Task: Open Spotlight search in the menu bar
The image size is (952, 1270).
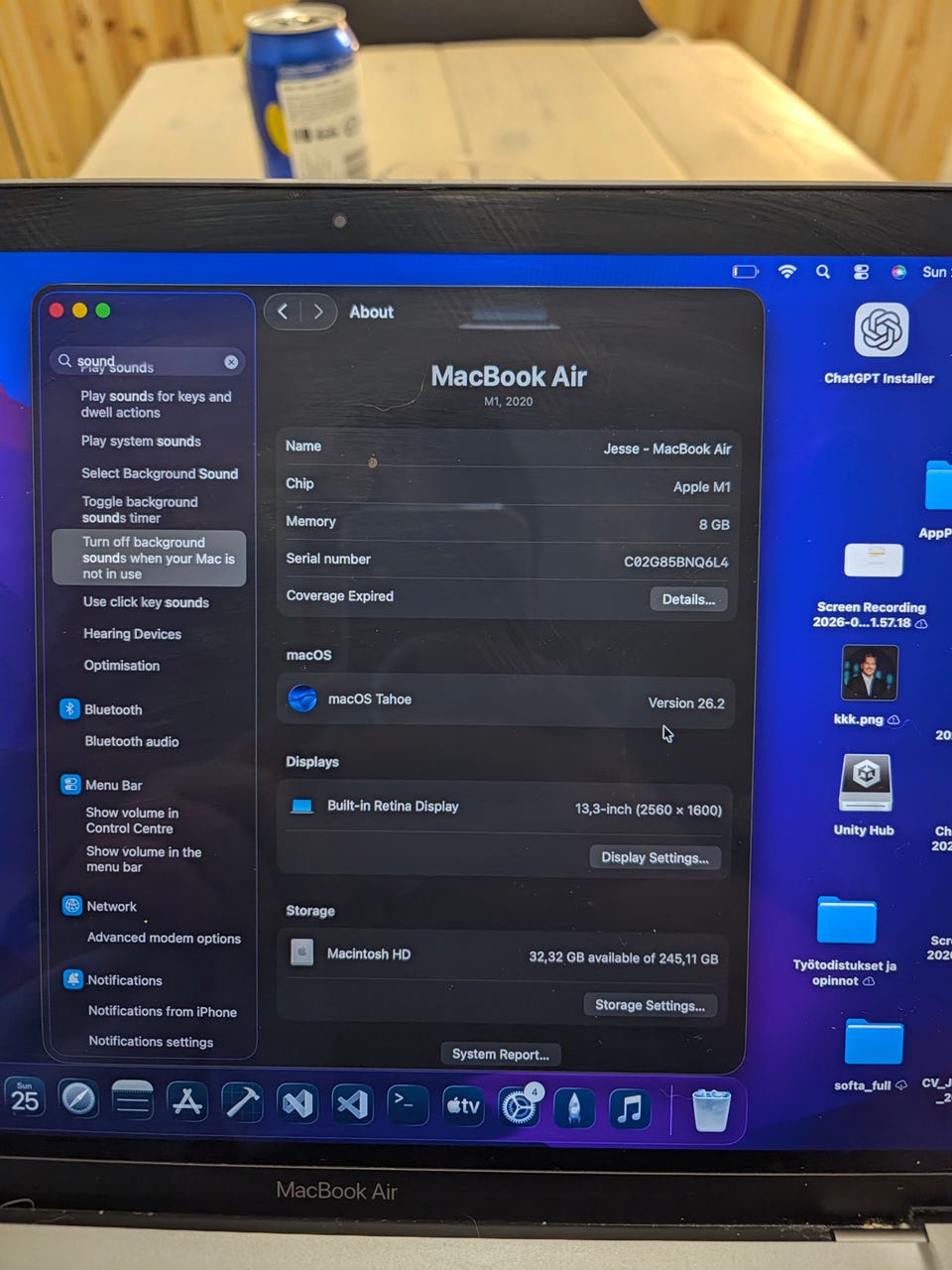Action: click(x=823, y=271)
